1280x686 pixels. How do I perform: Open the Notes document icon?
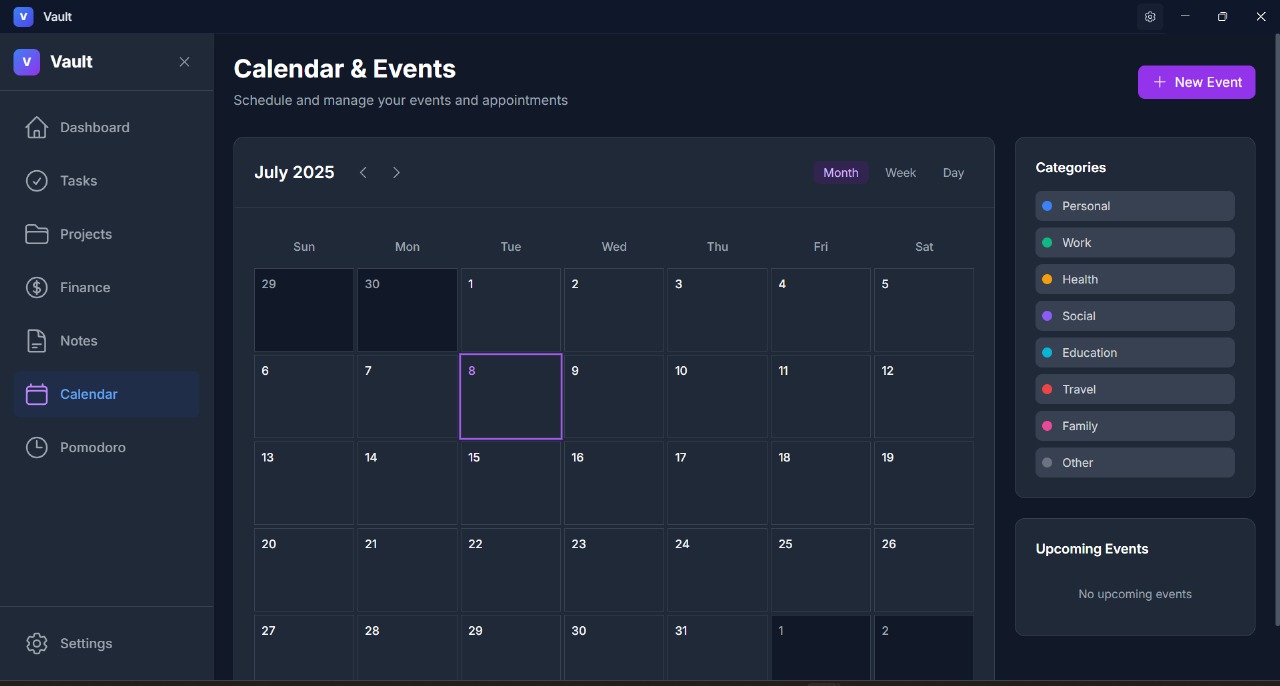37,341
